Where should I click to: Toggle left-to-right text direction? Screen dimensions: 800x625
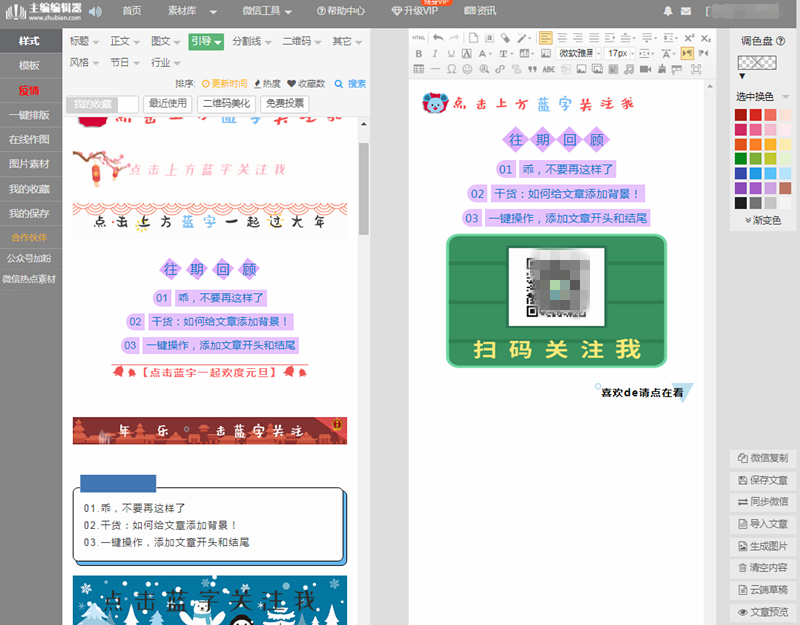pyautogui.click(x=687, y=53)
